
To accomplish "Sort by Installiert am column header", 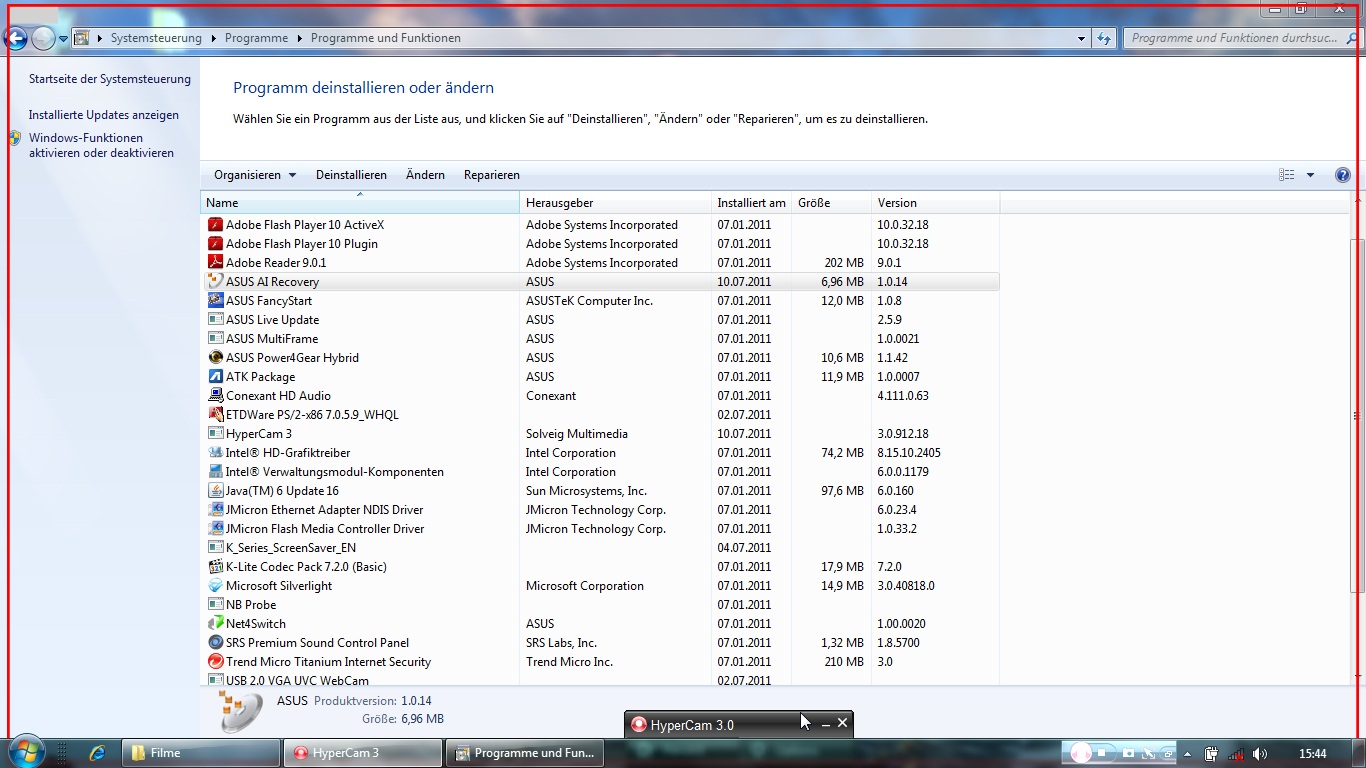I will [x=751, y=203].
